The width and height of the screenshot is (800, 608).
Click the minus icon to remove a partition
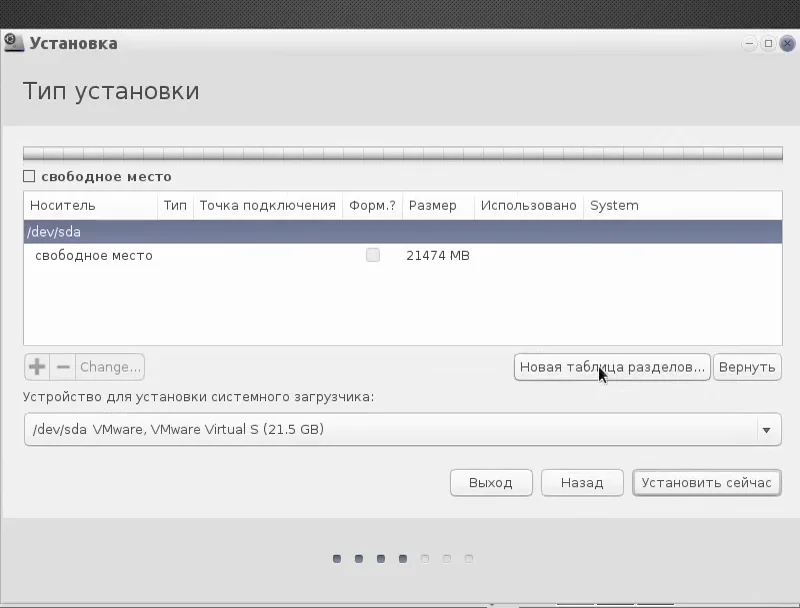coord(63,367)
